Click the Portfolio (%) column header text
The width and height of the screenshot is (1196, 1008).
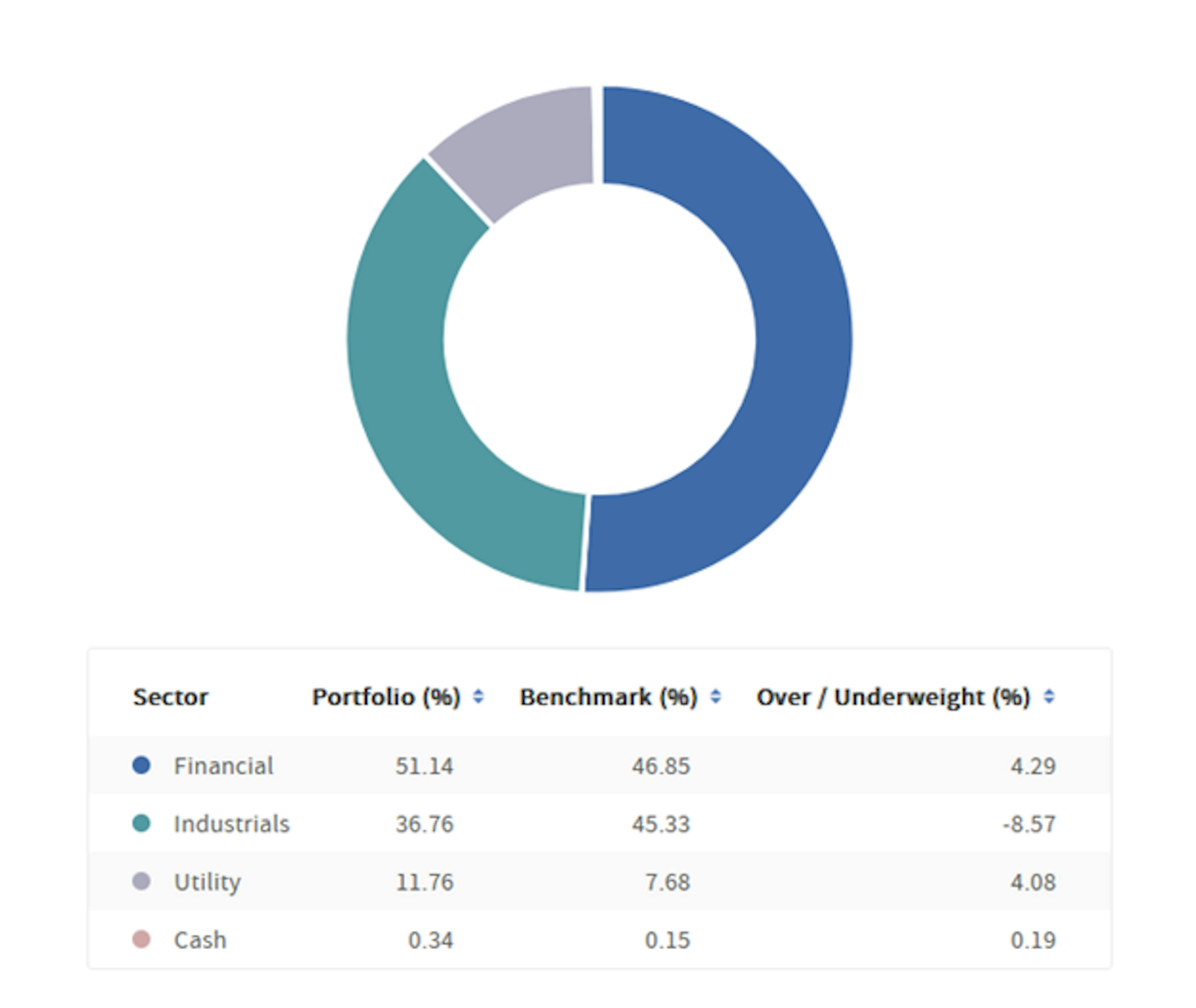pyautogui.click(x=386, y=697)
